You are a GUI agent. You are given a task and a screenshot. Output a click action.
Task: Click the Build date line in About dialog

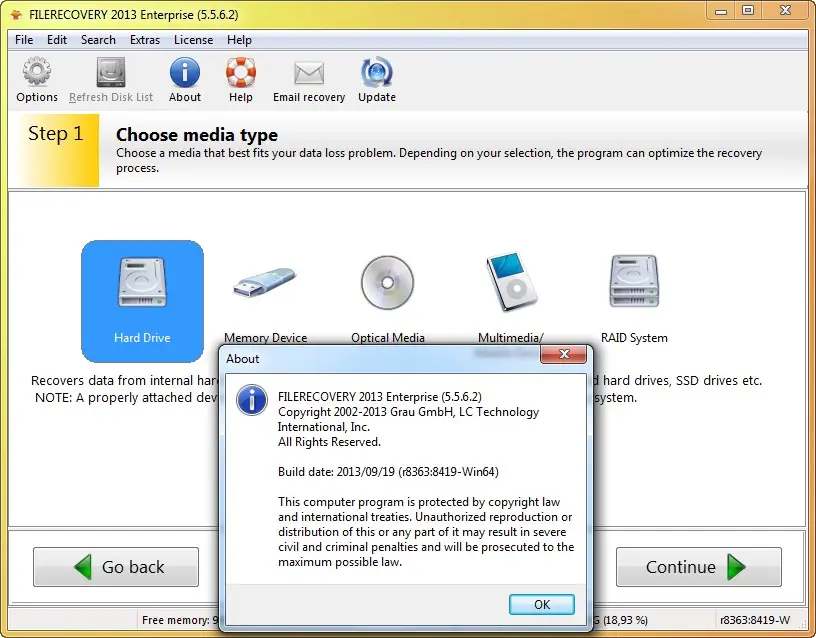(x=388, y=472)
